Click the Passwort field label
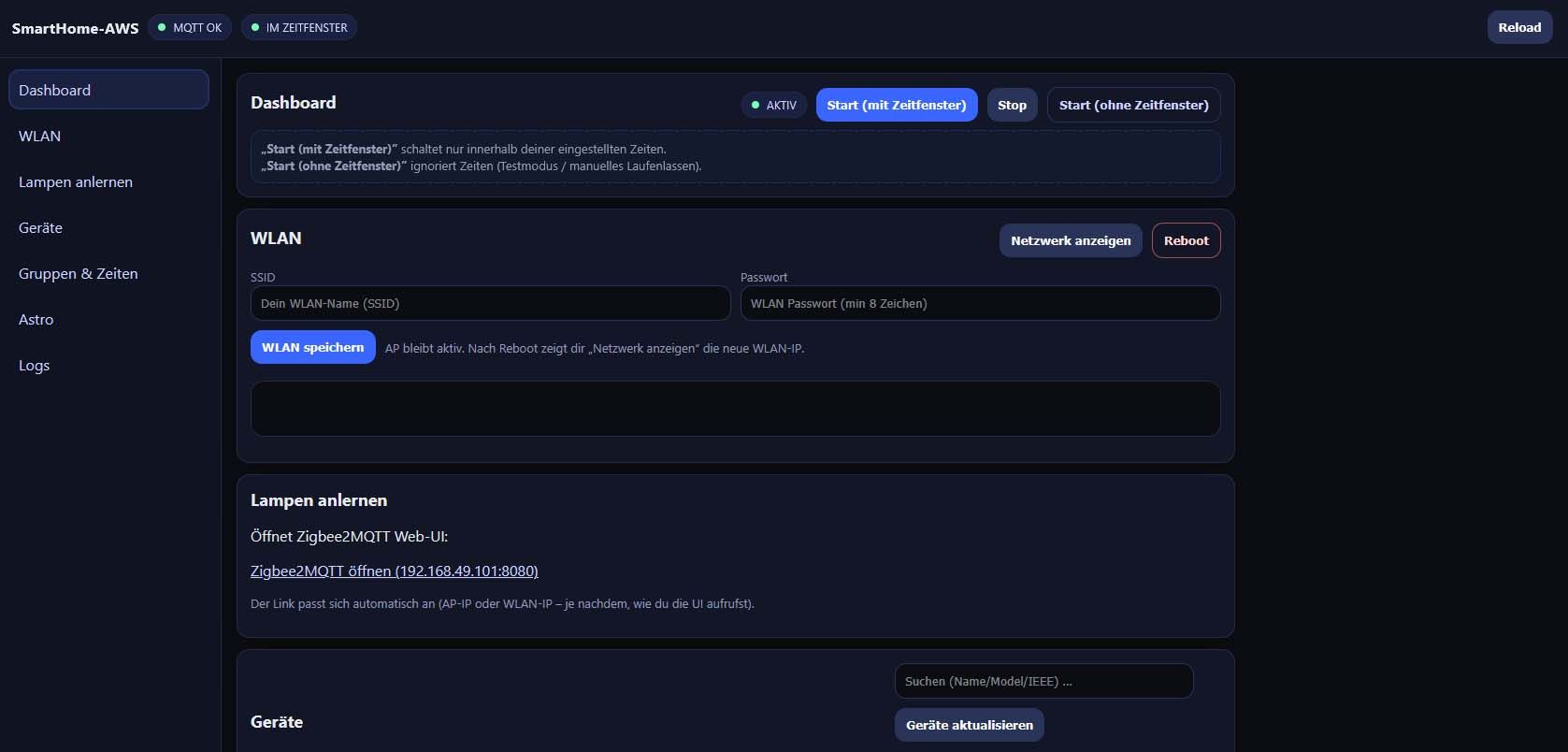1568x752 pixels. click(764, 277)
